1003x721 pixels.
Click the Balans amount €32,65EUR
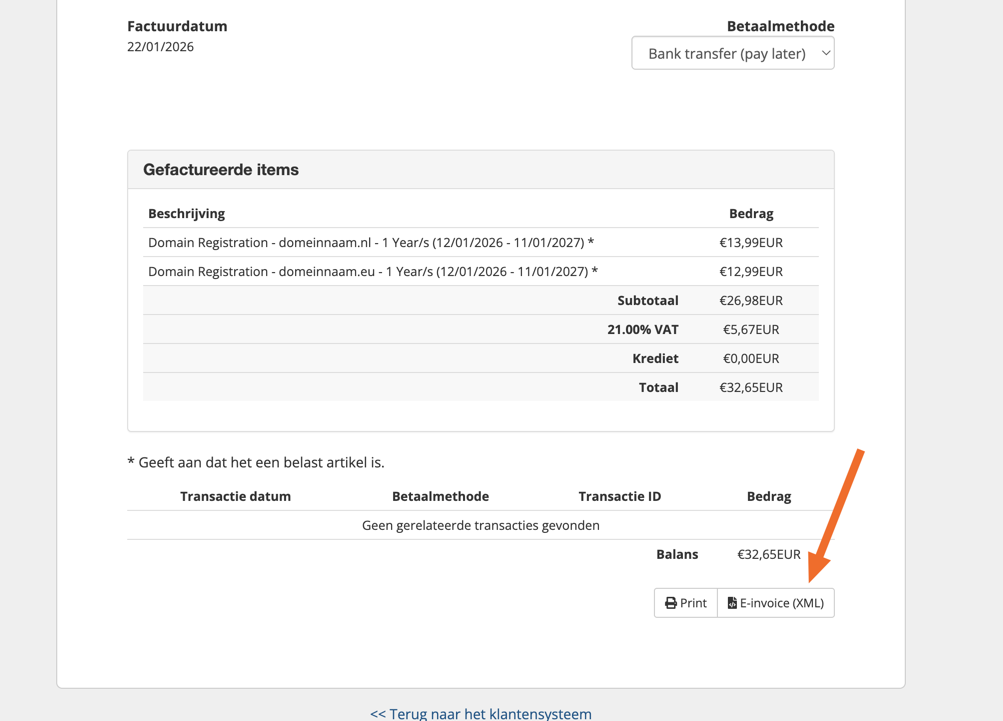coord(768,554)
